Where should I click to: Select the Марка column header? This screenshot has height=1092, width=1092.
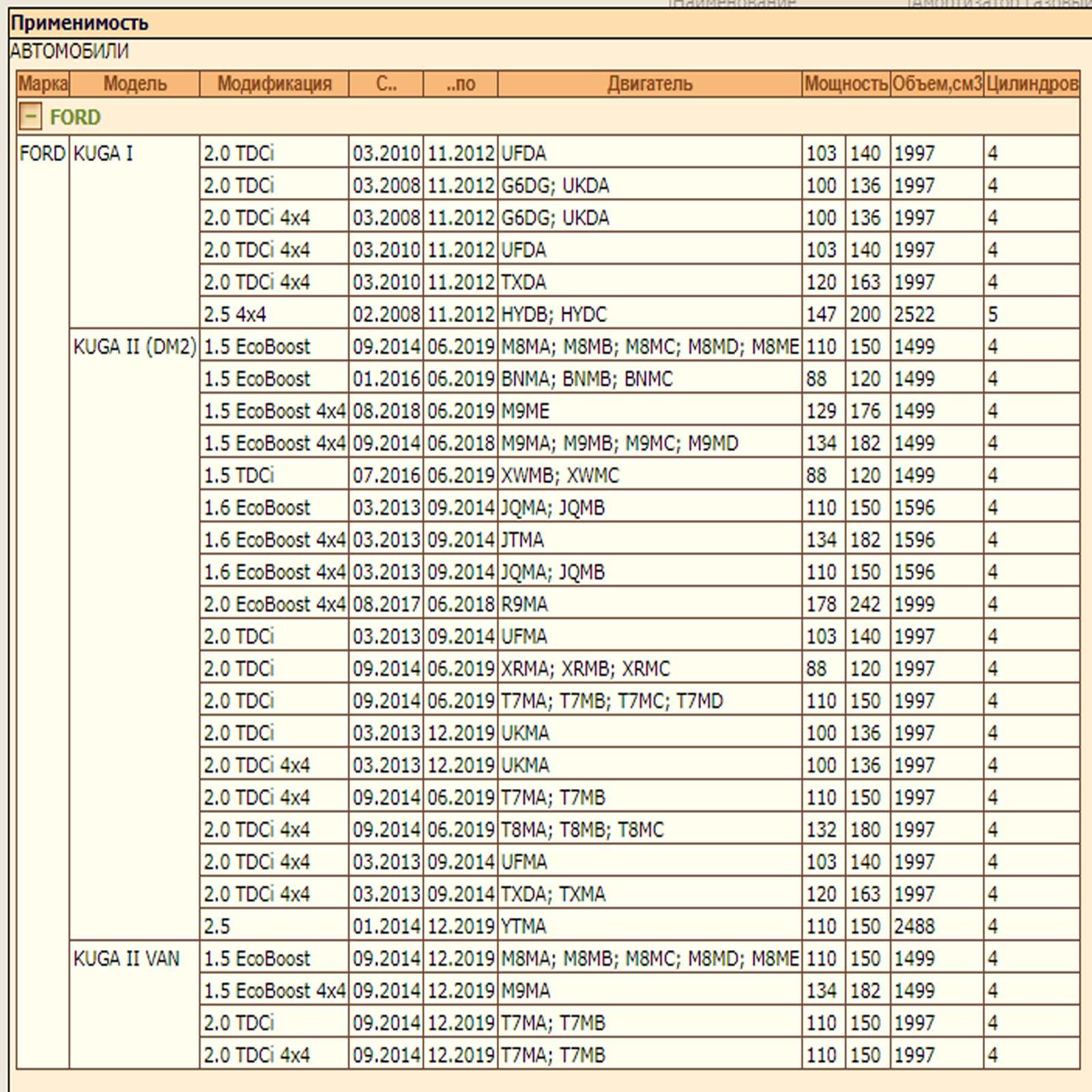coord(43,84)
